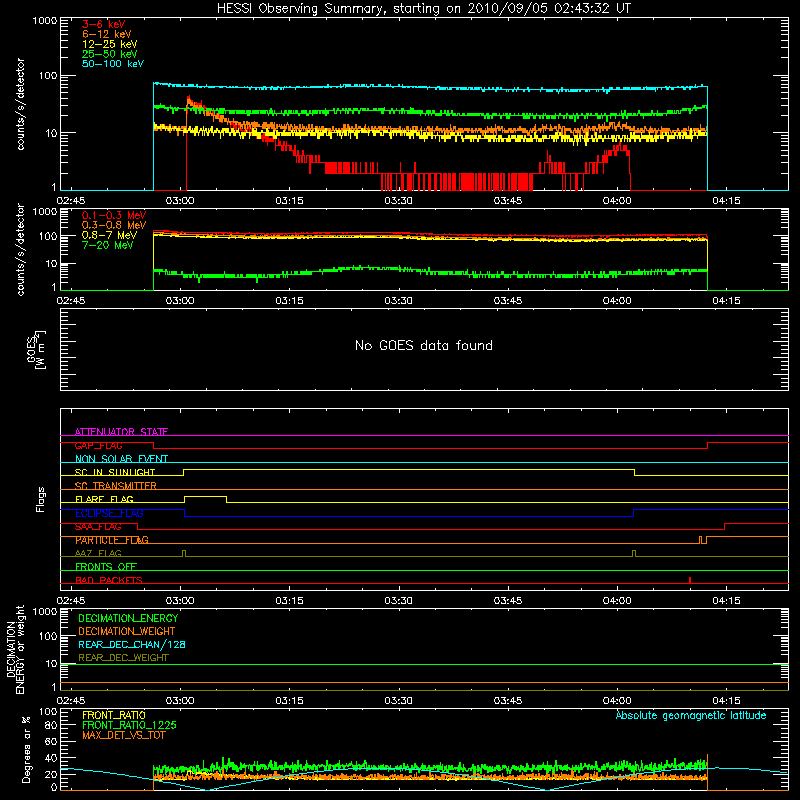Click the "04:00" tick under the Flags panel
The height and width of the screenshot is (800, 800).
[x=617, y=601]
